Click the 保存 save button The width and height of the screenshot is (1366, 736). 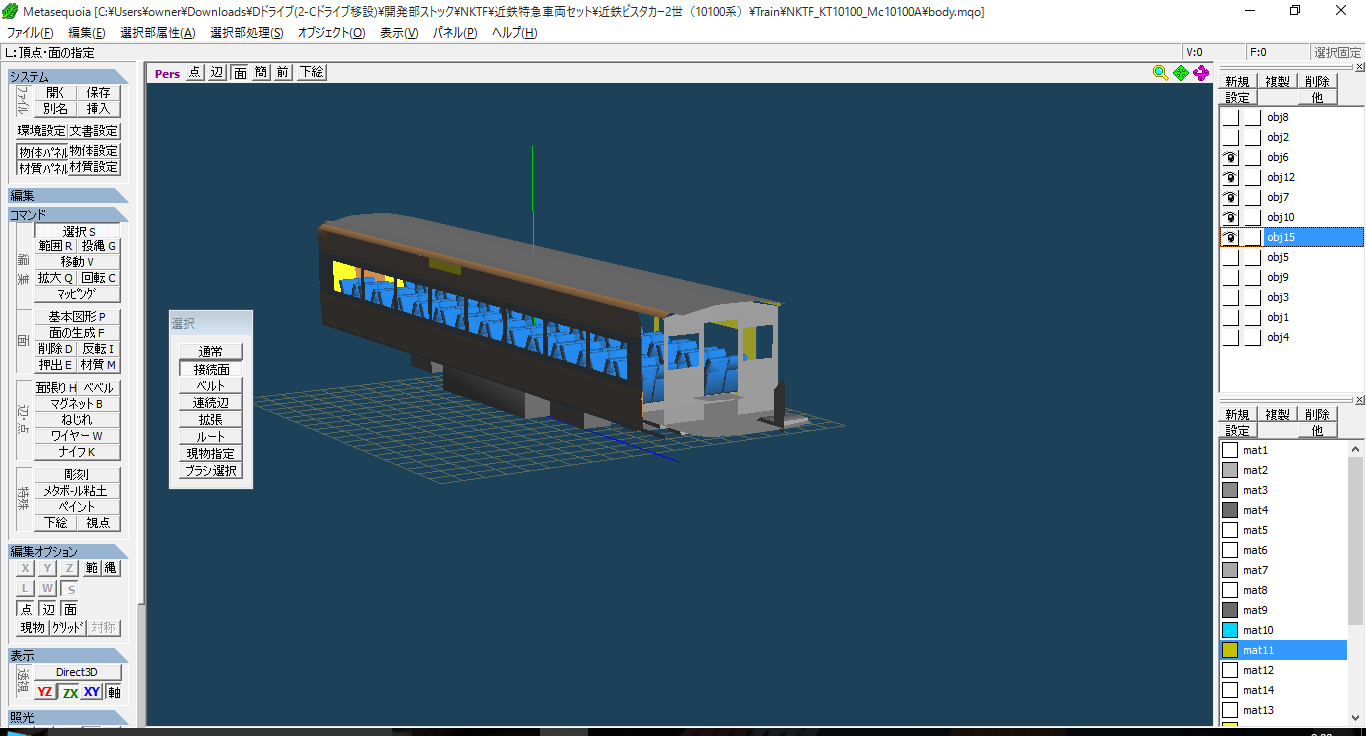click(99, 92)
